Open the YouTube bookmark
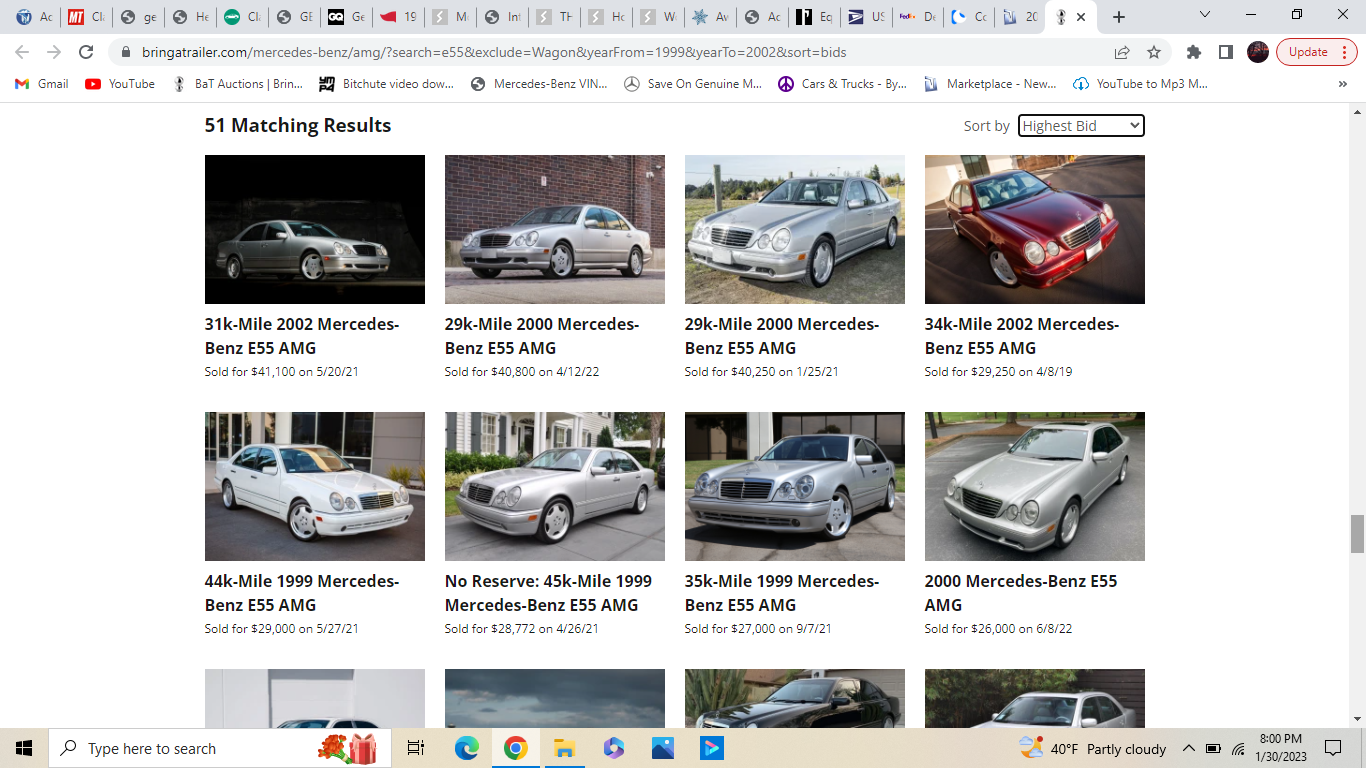 [120, 84]
